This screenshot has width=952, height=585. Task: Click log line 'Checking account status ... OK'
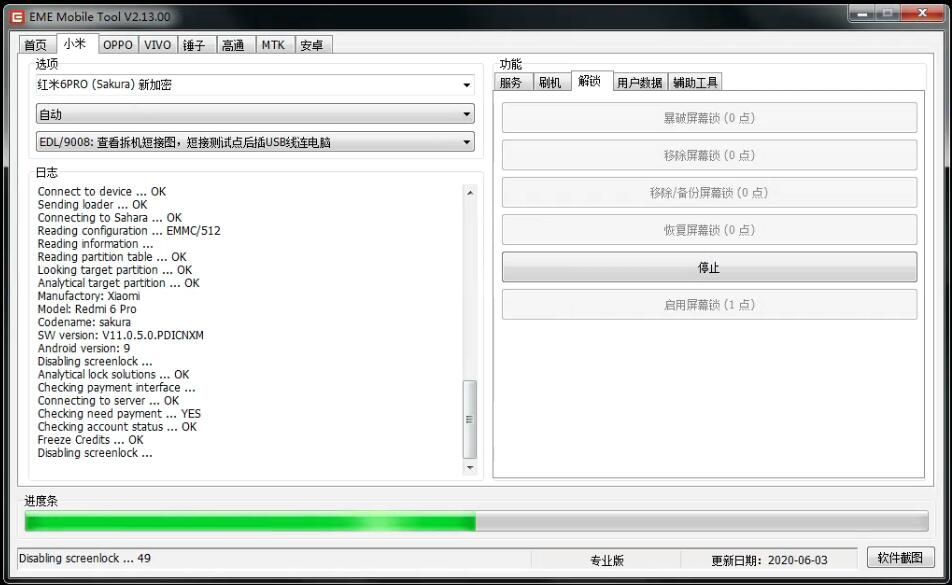[x=117, y=427]
